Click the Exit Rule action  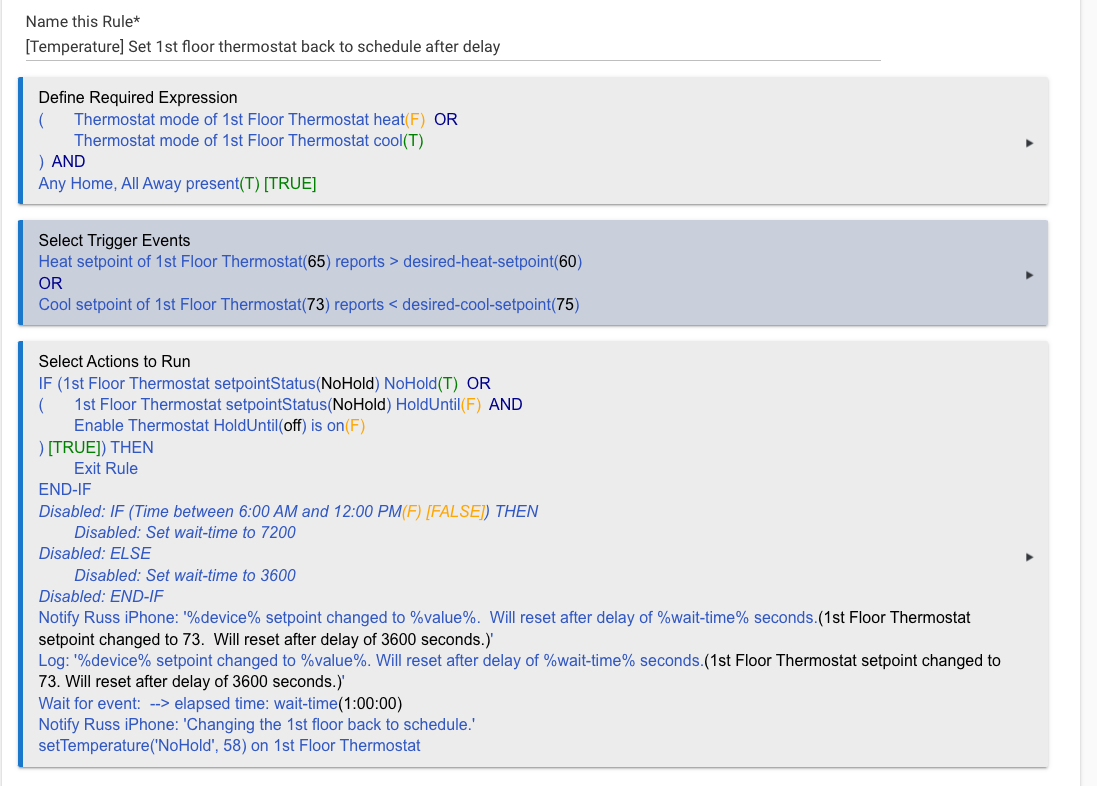tap(106, 468)
